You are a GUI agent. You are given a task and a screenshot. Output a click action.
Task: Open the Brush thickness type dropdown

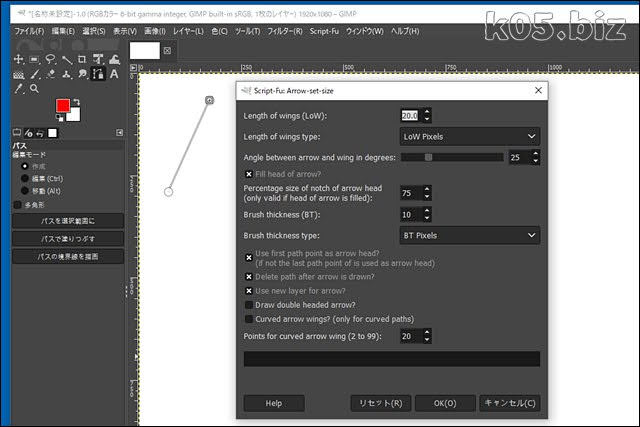coord(470,235)
